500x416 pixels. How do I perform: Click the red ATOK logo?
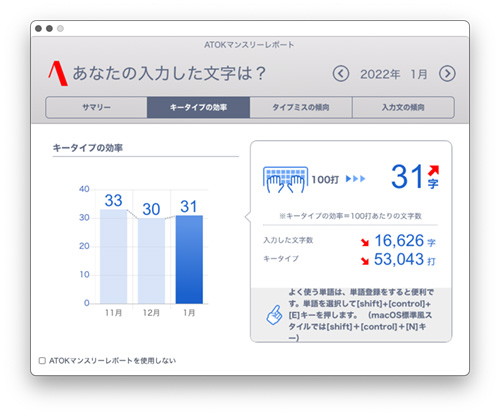click(x=58, y=73)
